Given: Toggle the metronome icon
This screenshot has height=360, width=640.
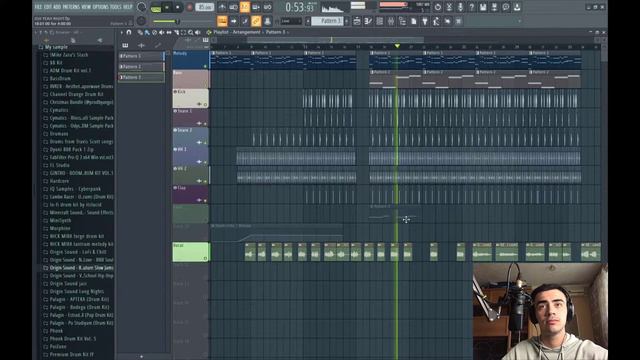Looking at the screenshot, I should 222,7.
